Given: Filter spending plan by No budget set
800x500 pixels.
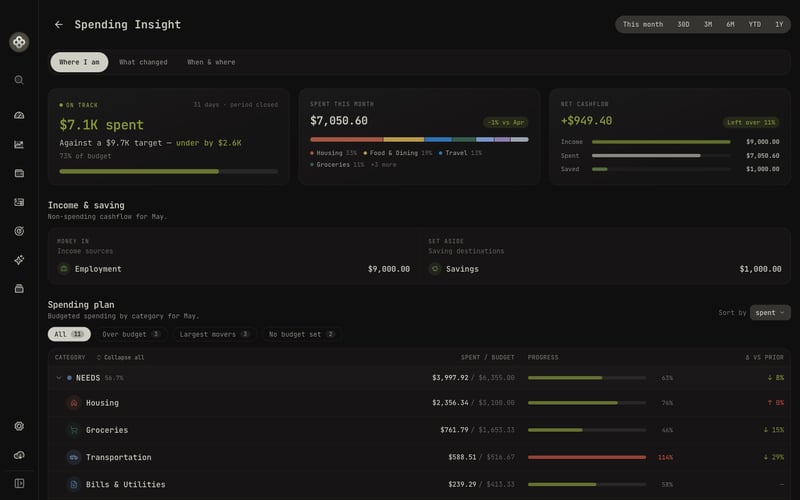Looking at the screenshot, I should pos(302,334).
